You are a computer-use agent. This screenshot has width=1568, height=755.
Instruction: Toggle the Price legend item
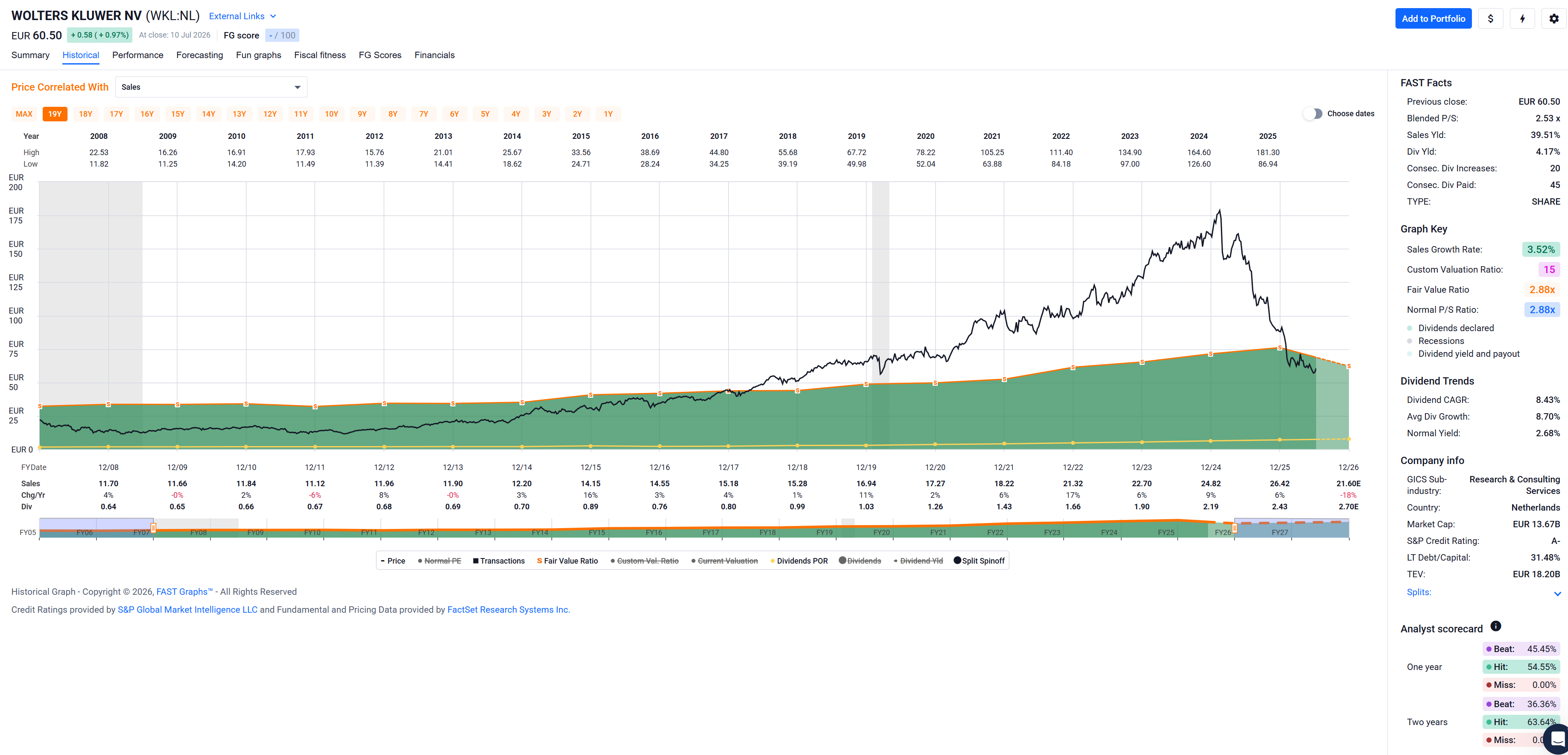392,561
